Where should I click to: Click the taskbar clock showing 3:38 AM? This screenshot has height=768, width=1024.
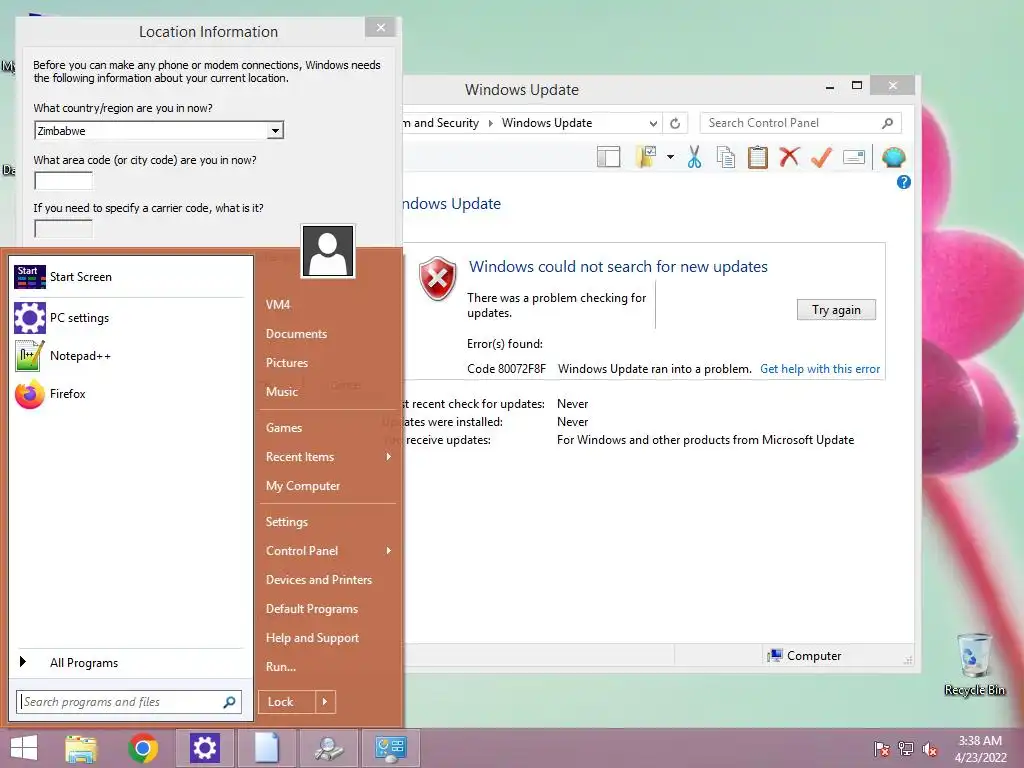pos(980,749)
